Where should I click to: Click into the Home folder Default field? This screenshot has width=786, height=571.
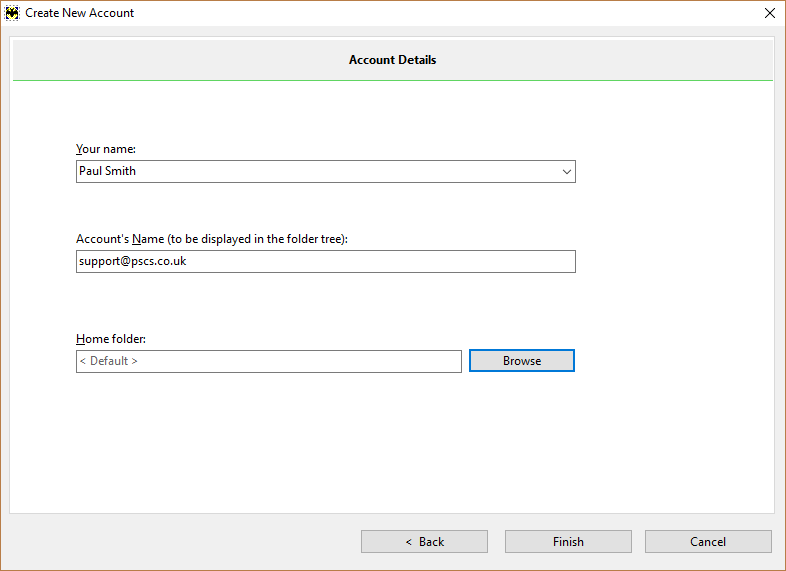(269, 361)
